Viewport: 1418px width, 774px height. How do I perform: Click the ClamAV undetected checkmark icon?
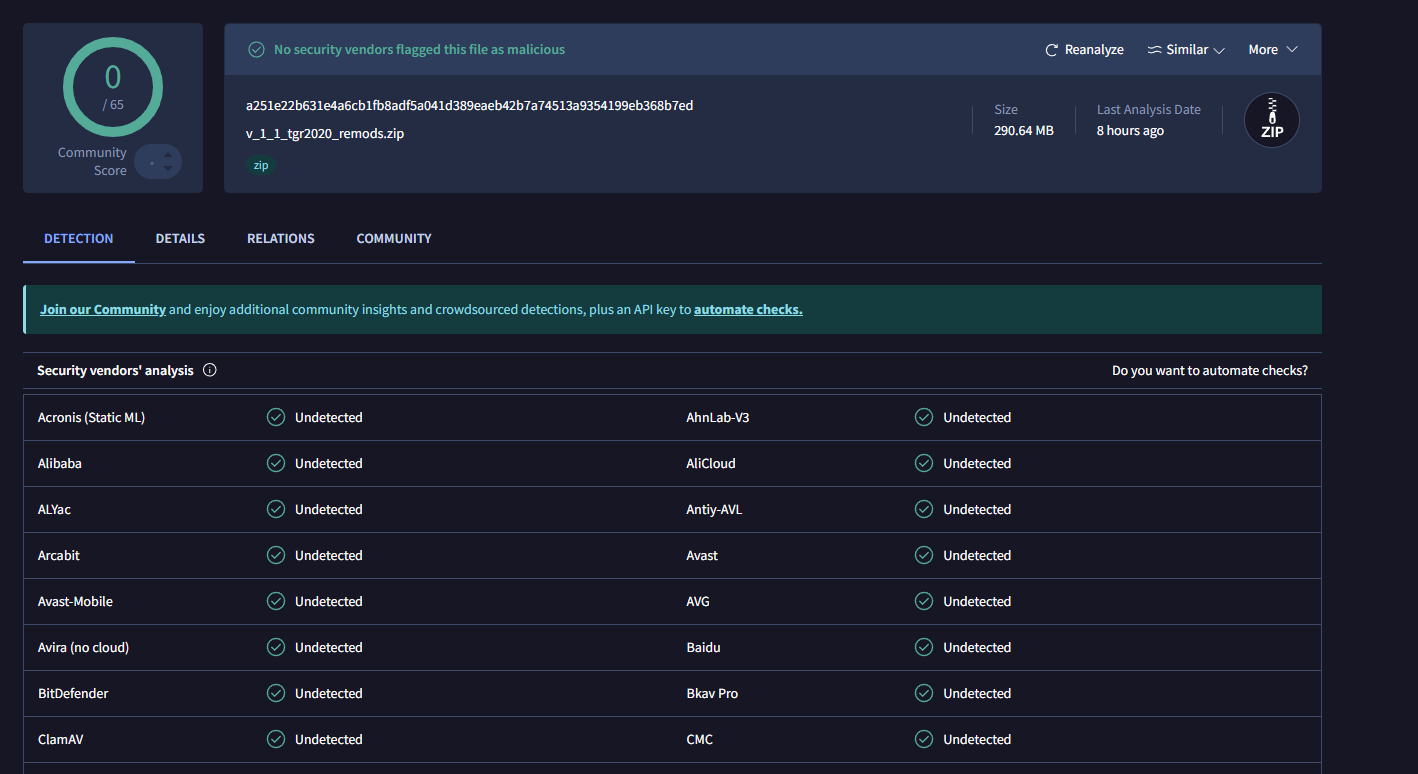click(276, 739)
